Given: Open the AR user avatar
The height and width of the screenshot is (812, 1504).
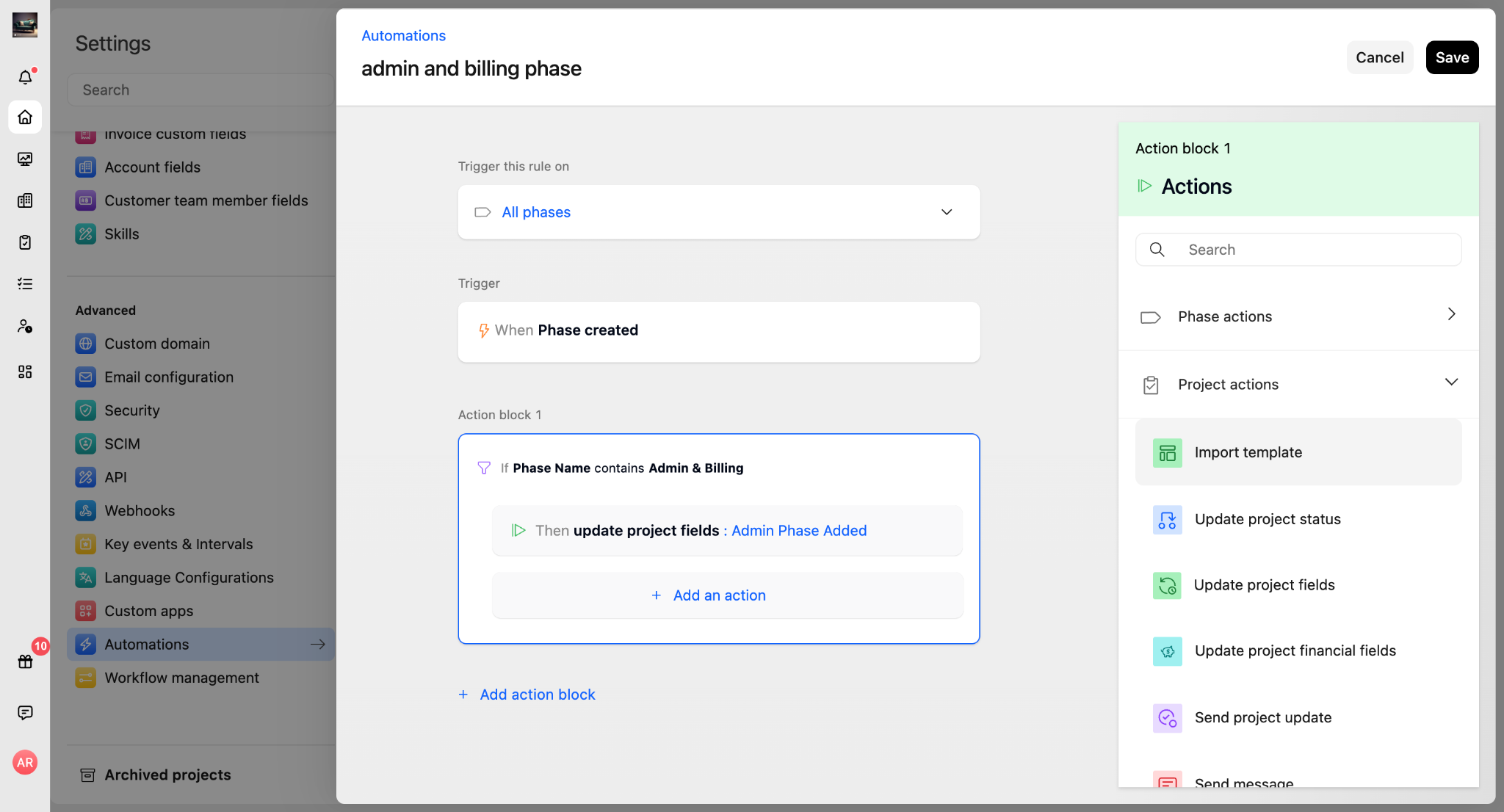Looking at the screenshot, I should (25, 763).
